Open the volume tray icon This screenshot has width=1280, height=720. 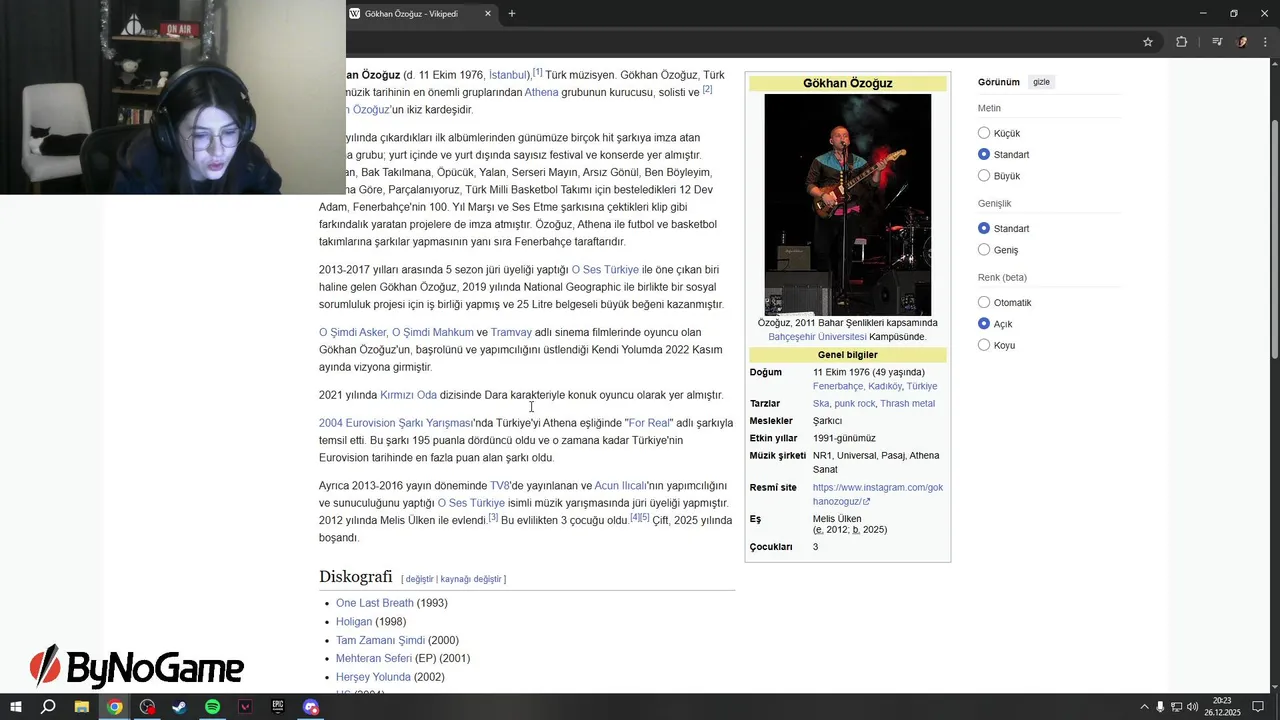point(1192,707)
